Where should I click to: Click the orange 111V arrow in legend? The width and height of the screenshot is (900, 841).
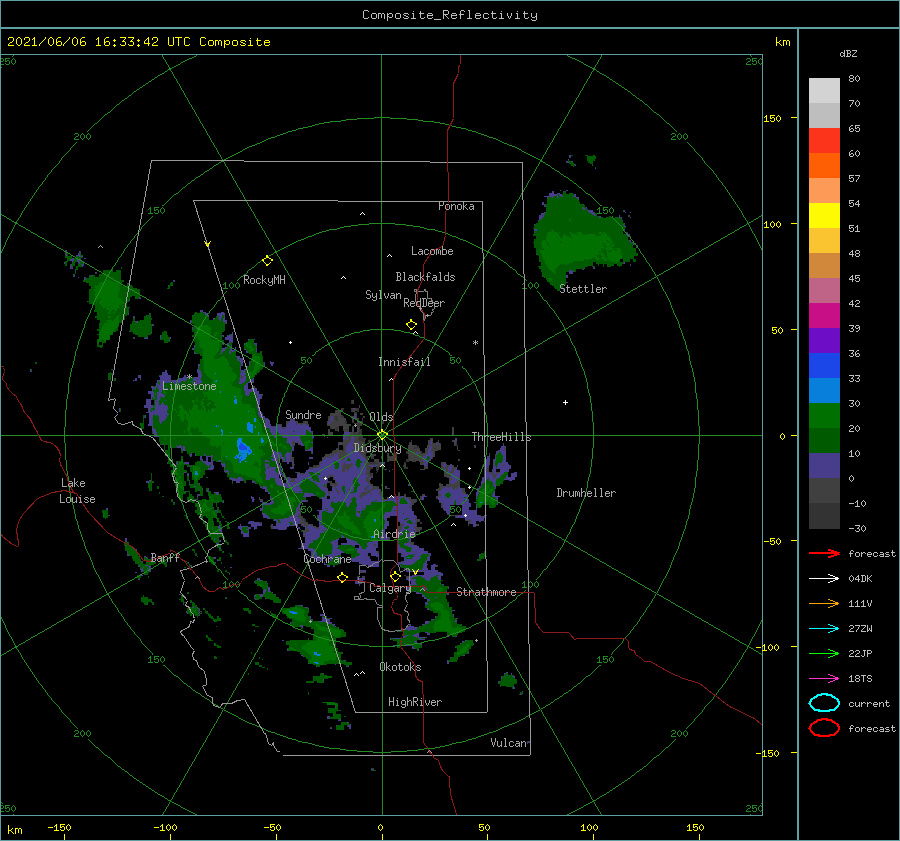click(x=824, y=603)
